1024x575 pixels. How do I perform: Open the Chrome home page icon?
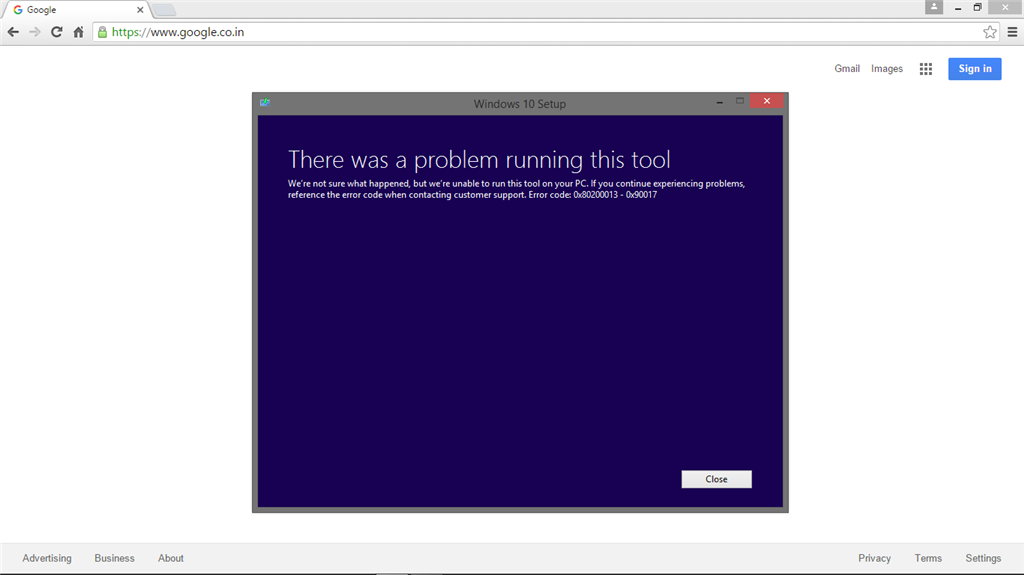(78, 32)
